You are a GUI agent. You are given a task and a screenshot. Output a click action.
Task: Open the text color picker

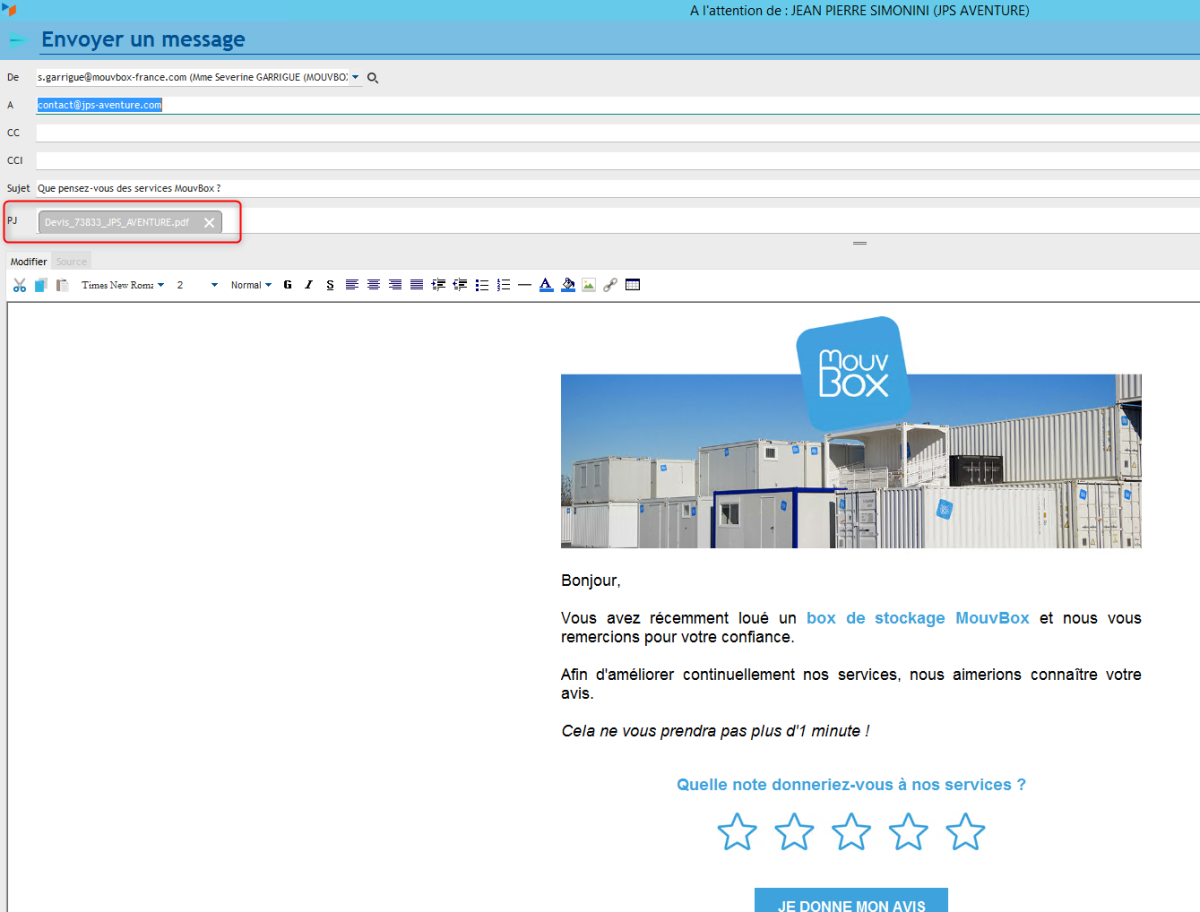pyautogui.click(x=546, y=285)
